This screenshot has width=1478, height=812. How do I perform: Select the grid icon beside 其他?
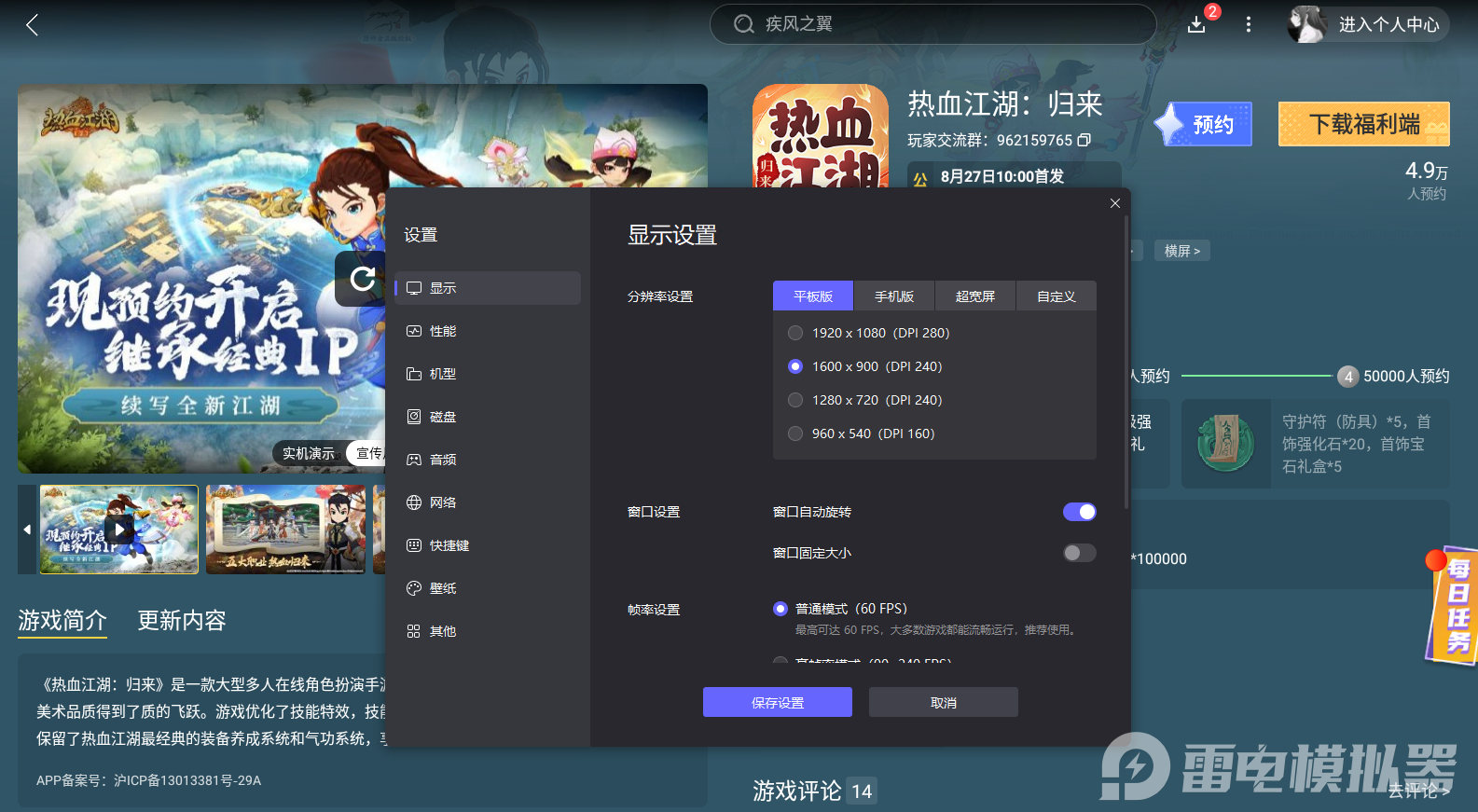(x=414, y=631)
